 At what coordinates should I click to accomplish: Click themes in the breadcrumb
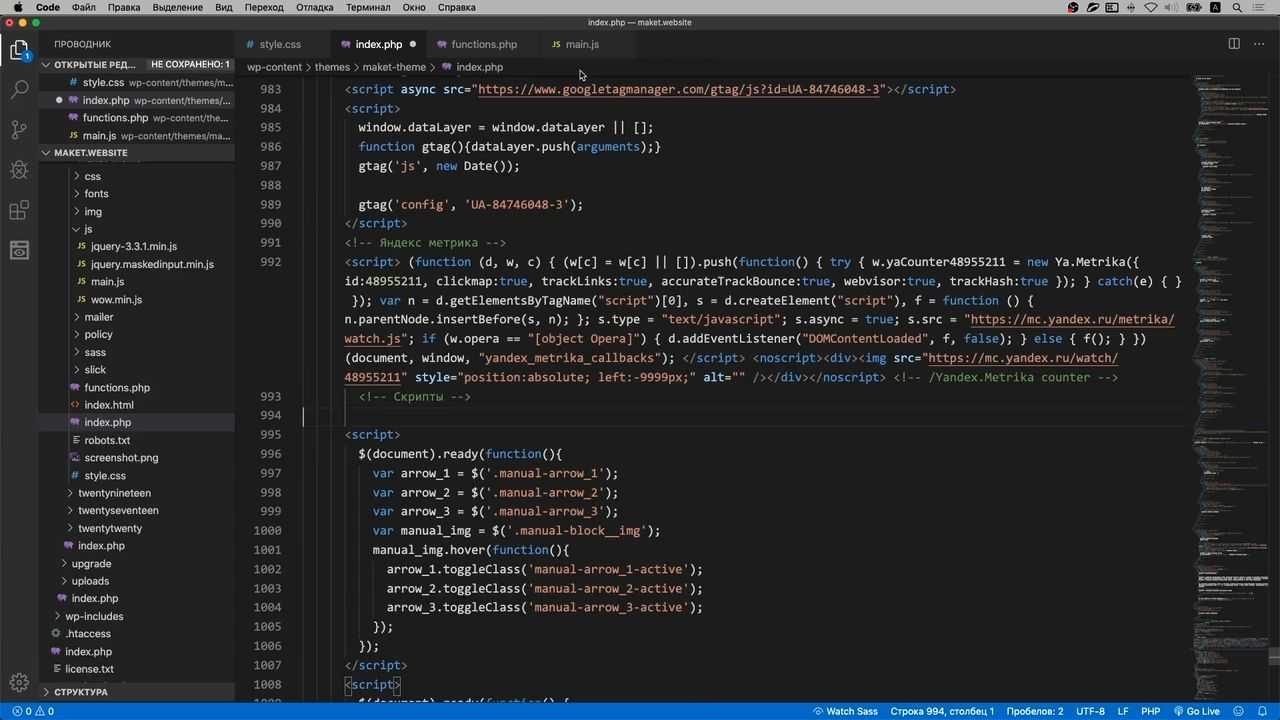(x=332, y=67)
